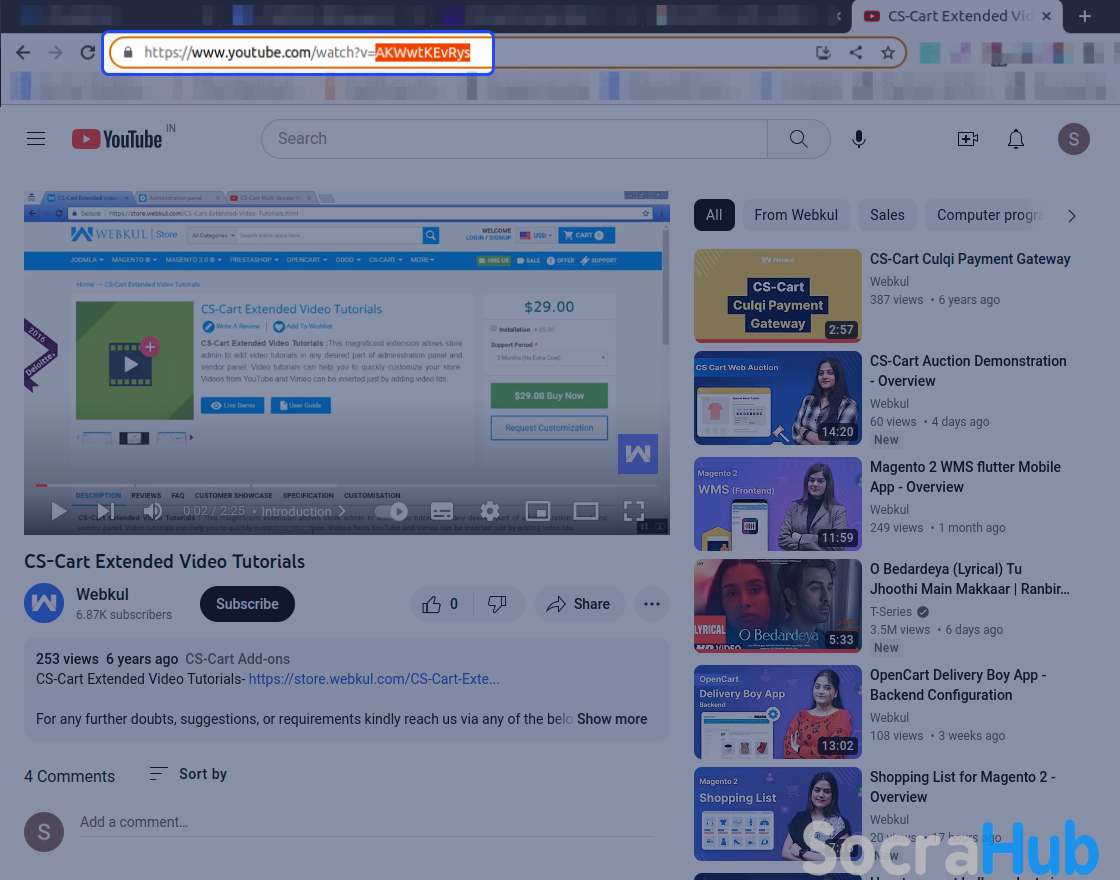
Task: Select the Sales filter chip
Action: [x=887, y=215]
